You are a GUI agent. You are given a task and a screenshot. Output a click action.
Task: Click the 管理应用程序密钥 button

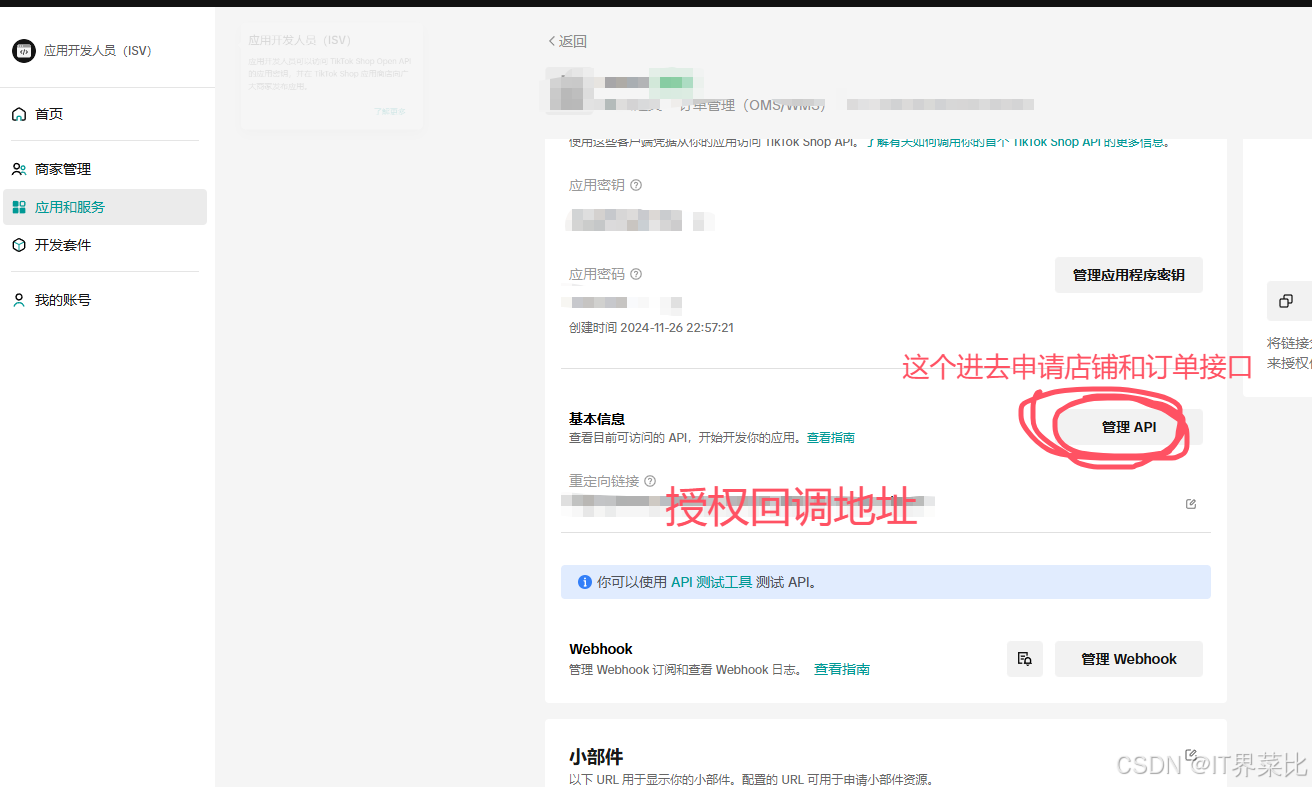1129,275
